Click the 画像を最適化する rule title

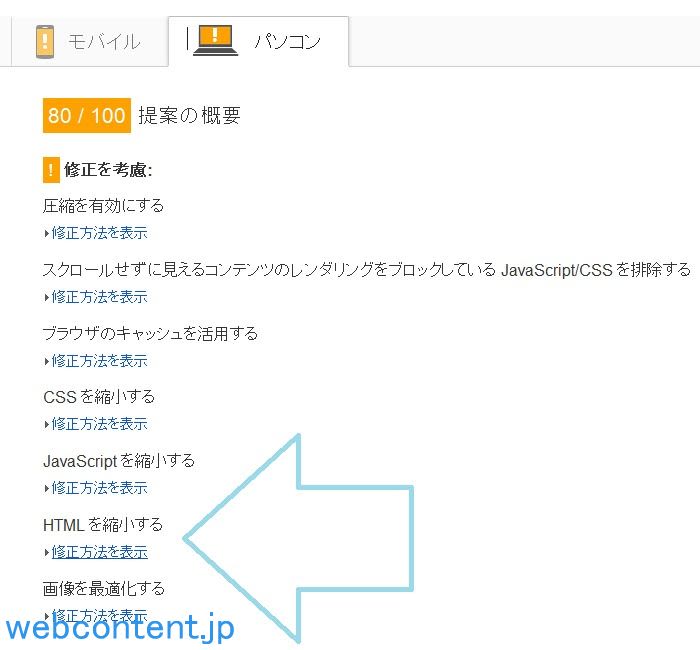tap(103, 589)
